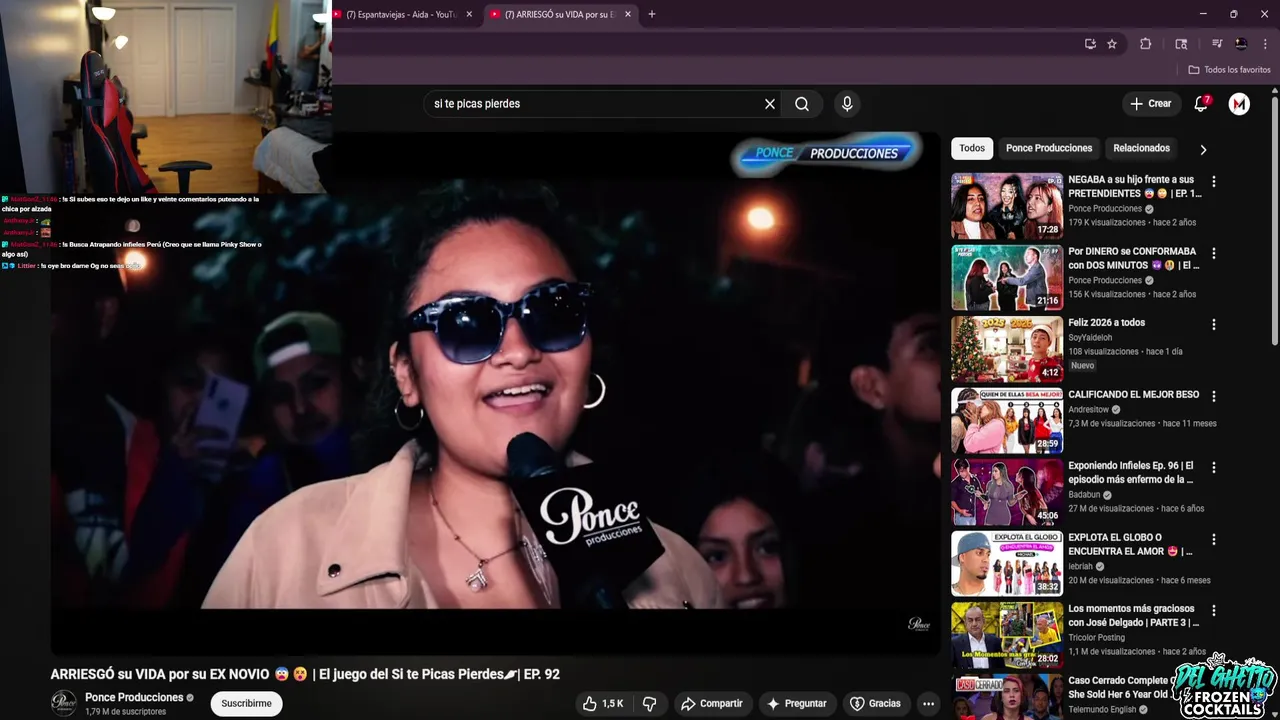Open the Tricolor Posting channel name
This screenshot has height=720, width=1280.
[x=1097, y=637]
